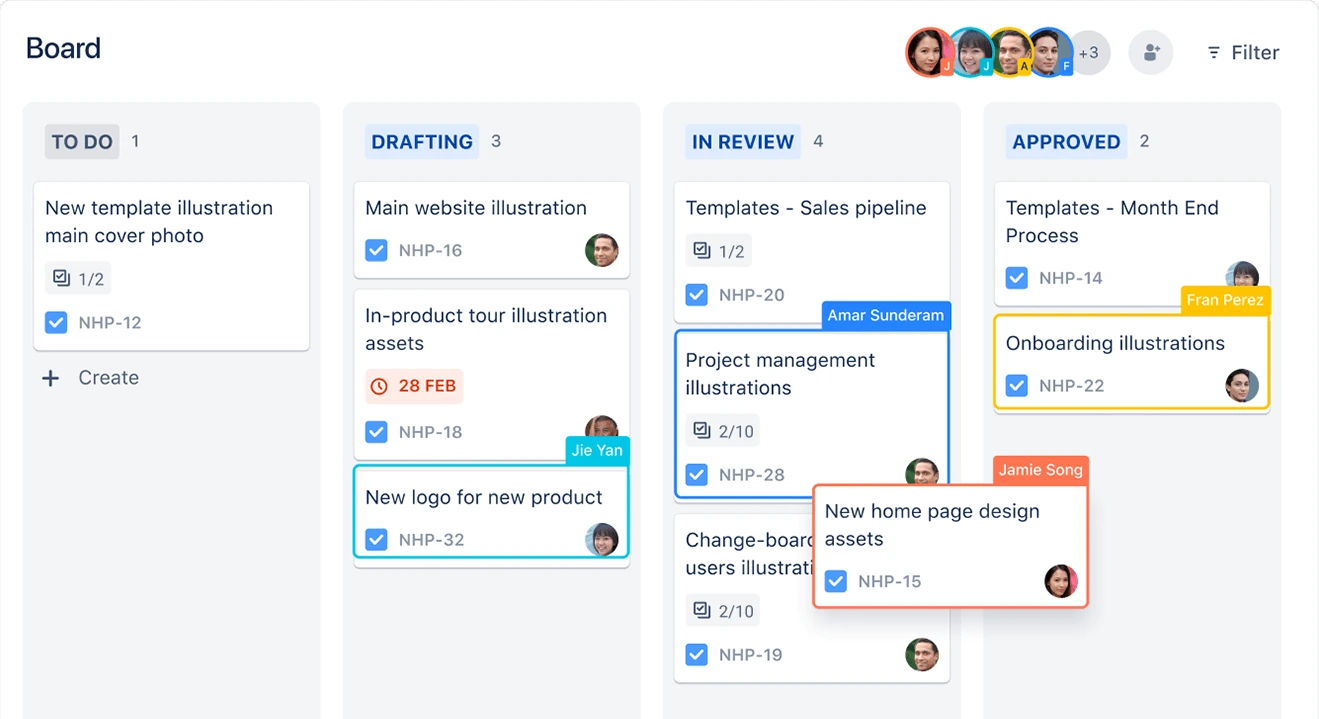
Task: Click the APPROVED column header
Action: (x=1066, y=141)
